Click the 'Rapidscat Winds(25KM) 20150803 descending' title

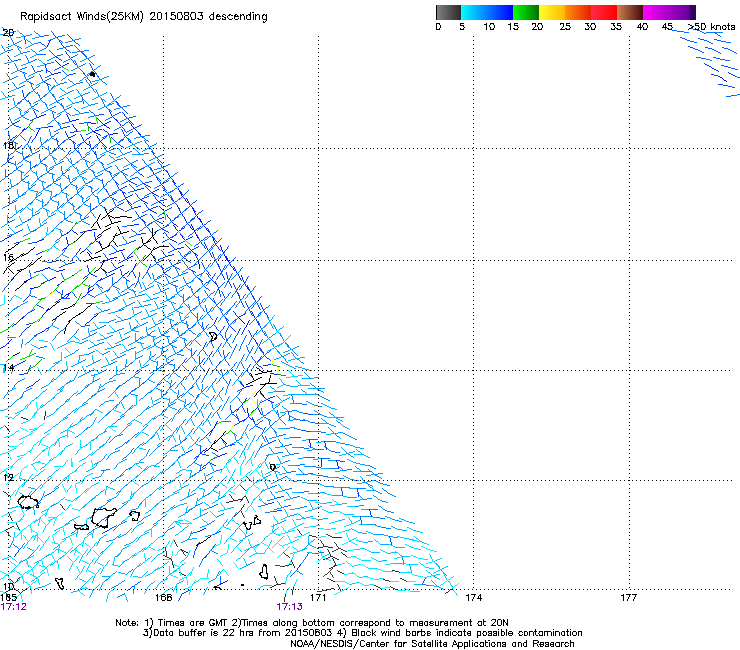144,17
